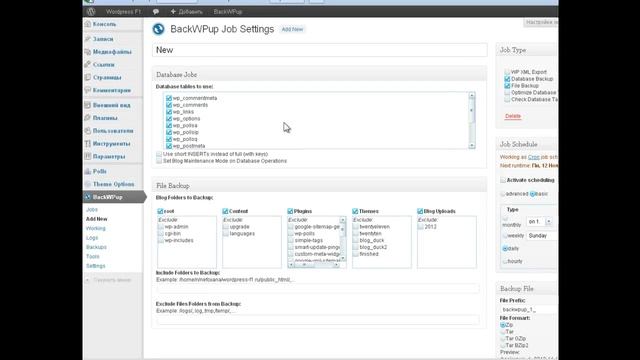Exclude the twentyeleven theme checkbox
The width and height of the screenshot is (640, 360).
(356, 227)
